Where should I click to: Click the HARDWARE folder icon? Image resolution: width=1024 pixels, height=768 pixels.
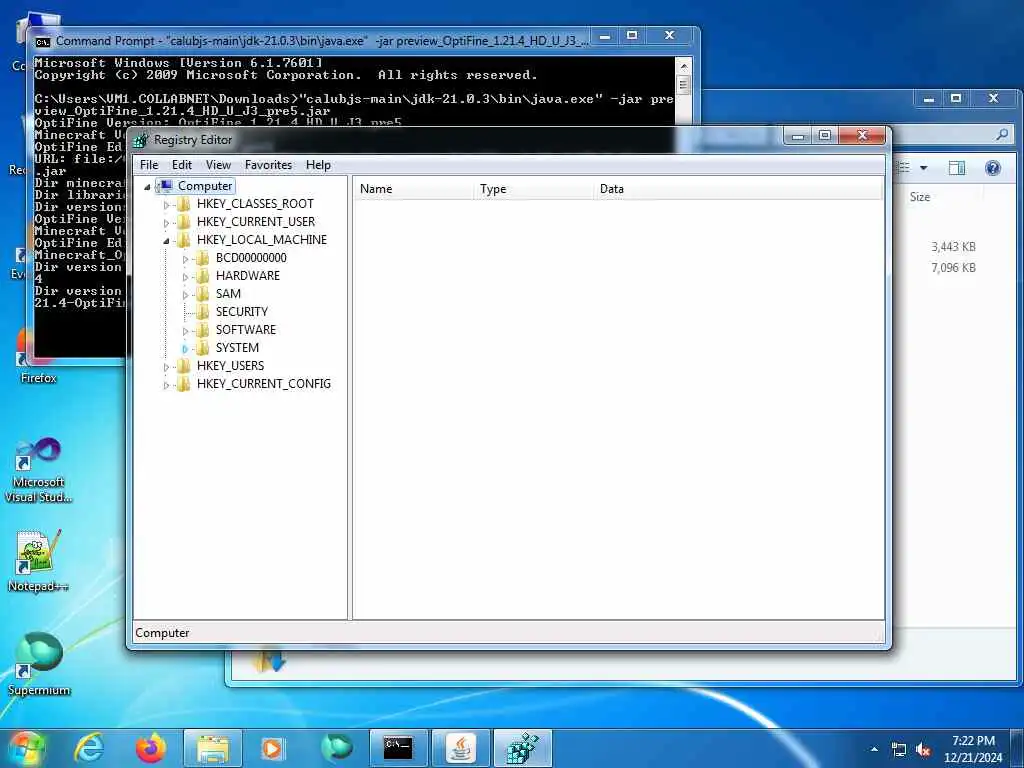click(x=203, y=276)
